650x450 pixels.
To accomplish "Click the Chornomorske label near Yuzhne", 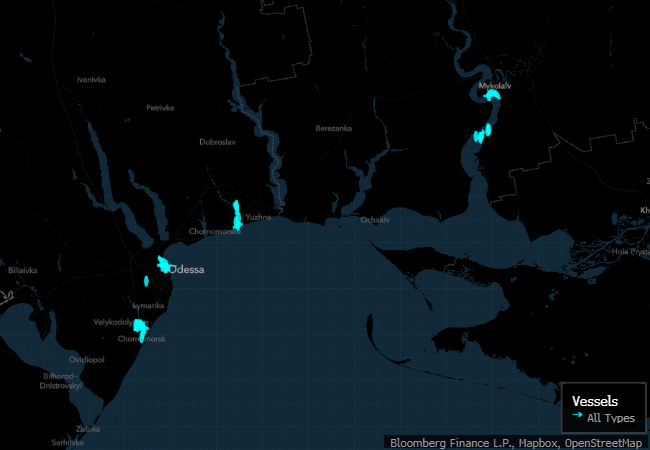I will point(214,231).
